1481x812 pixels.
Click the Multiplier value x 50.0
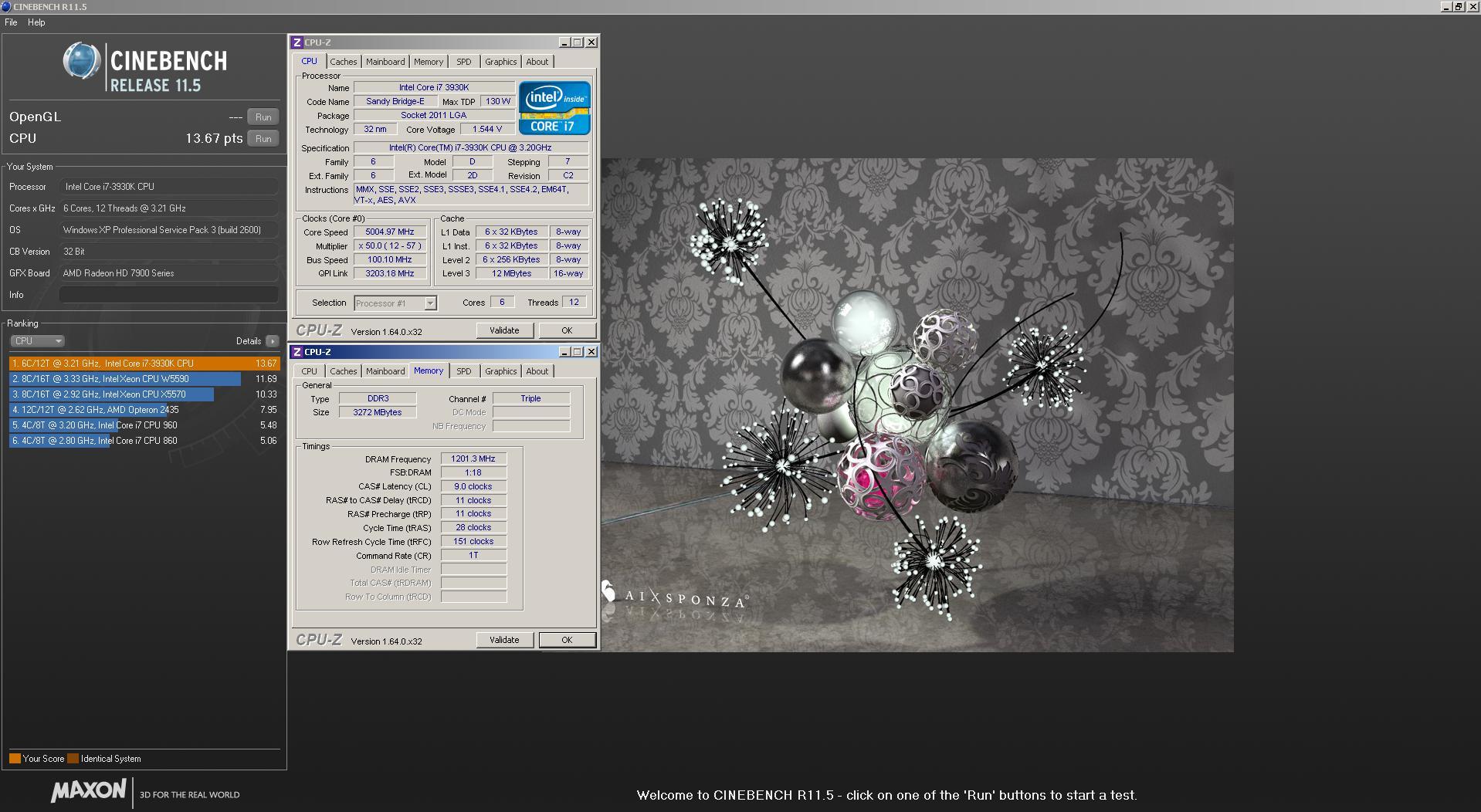(x=390, y=245)
